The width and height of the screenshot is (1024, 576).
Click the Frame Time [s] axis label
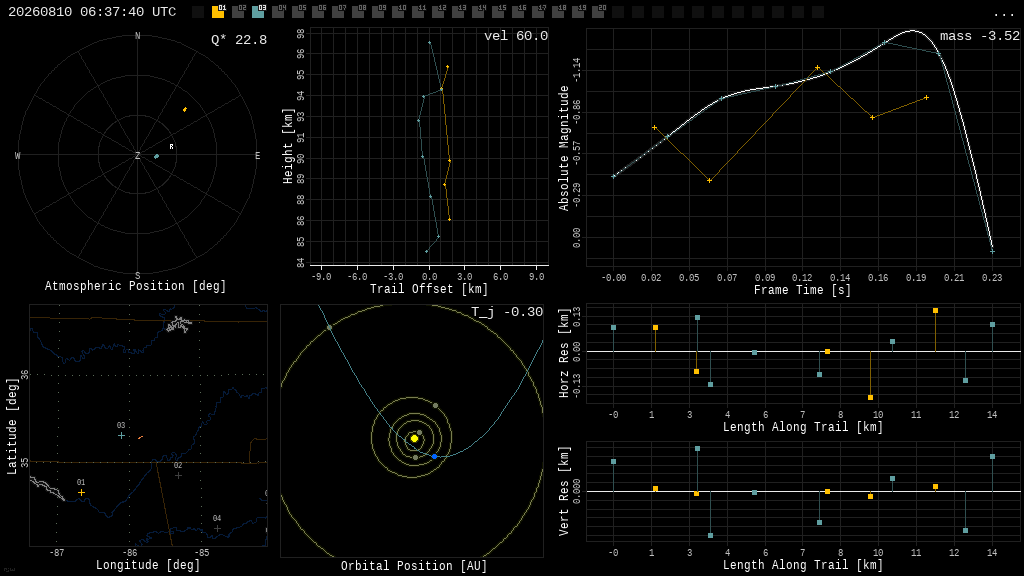pyautogui.click(x=803, y=290)
